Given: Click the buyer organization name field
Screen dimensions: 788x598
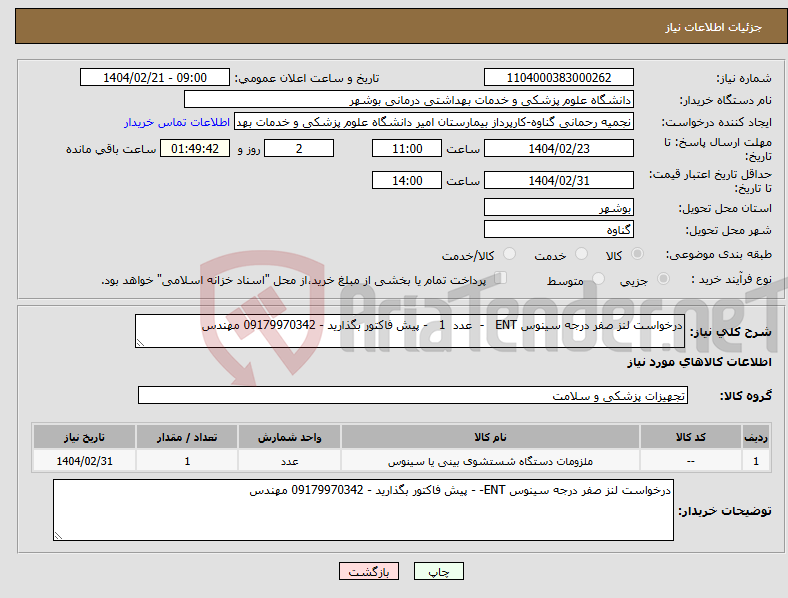Looking at the screenshot, I should [x=409, y=99].
